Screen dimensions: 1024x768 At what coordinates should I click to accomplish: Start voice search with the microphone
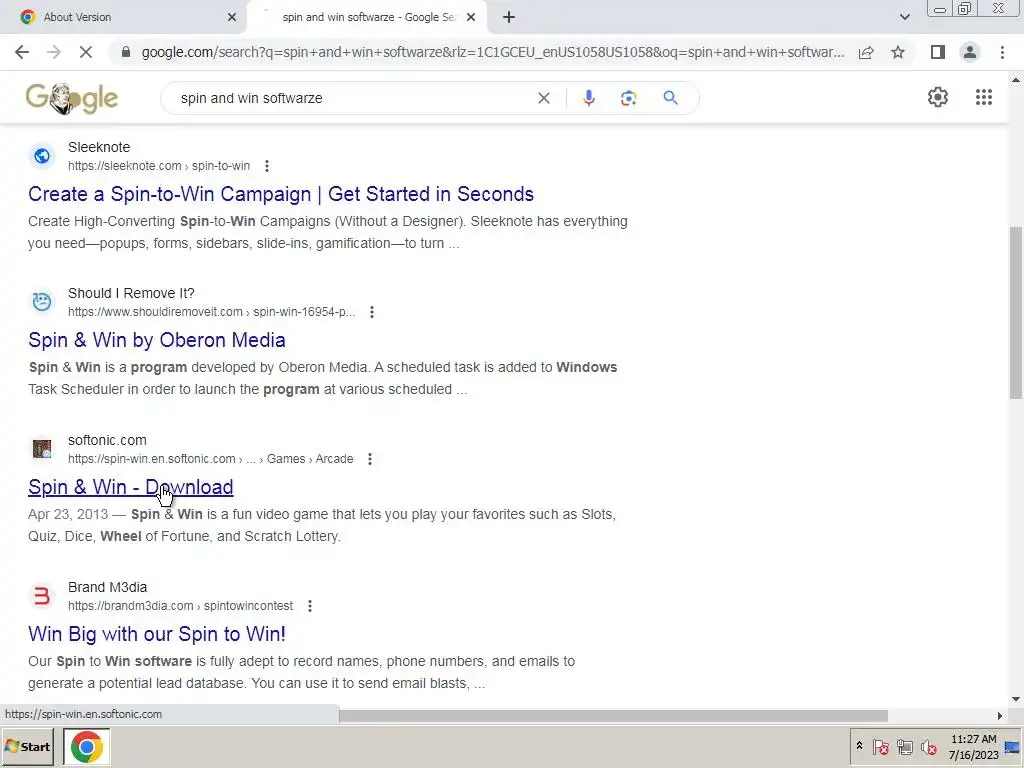coord(588,98)
